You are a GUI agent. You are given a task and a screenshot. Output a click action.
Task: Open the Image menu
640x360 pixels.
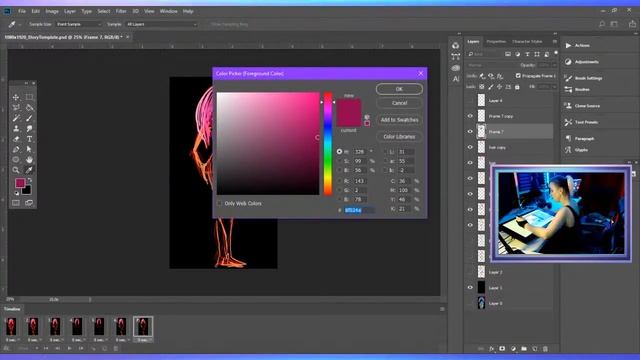click(52, 11)
